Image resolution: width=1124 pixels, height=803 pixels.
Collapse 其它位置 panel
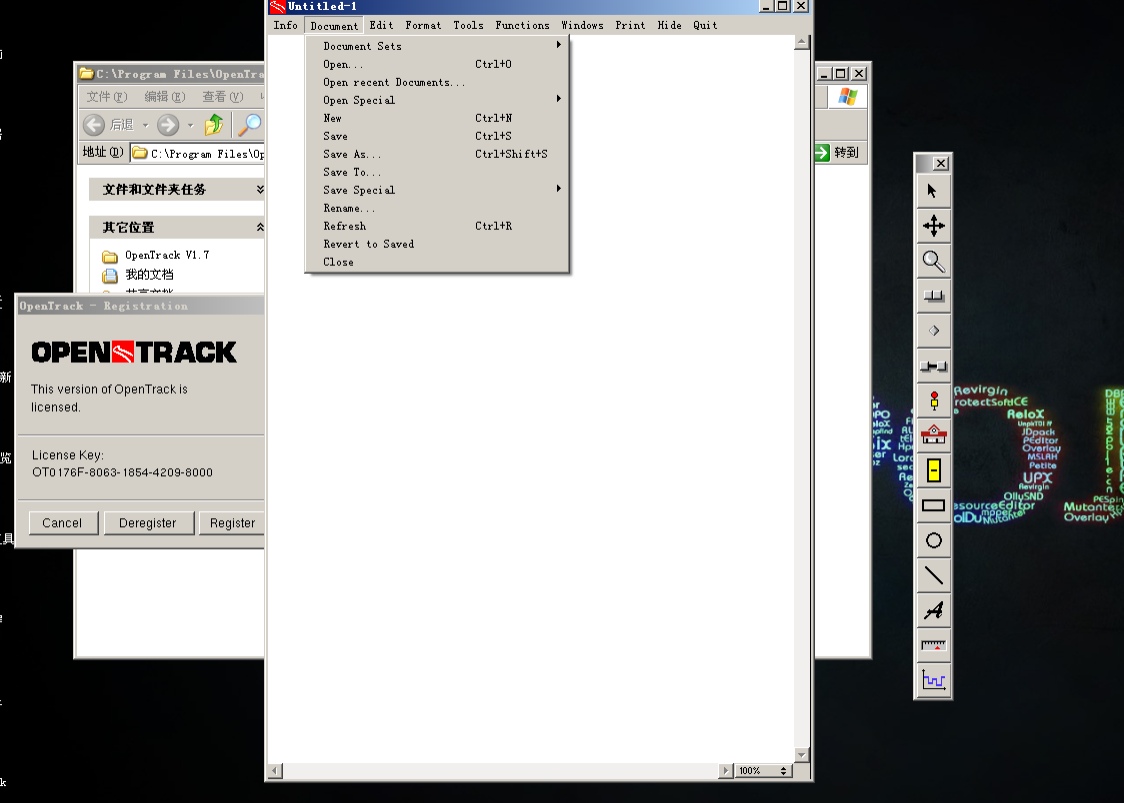point(259,227)
